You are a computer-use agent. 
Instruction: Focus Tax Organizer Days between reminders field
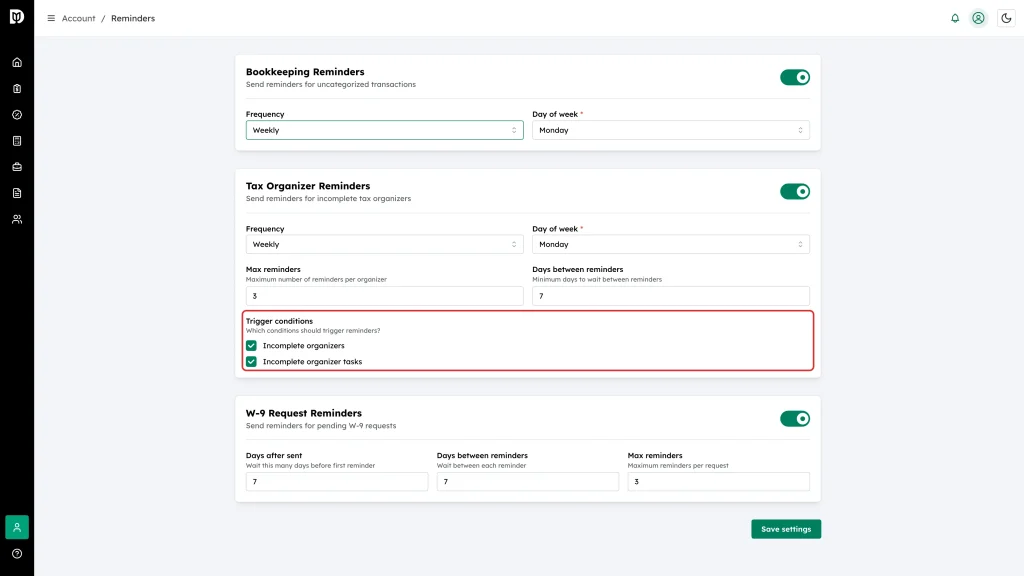671,296
